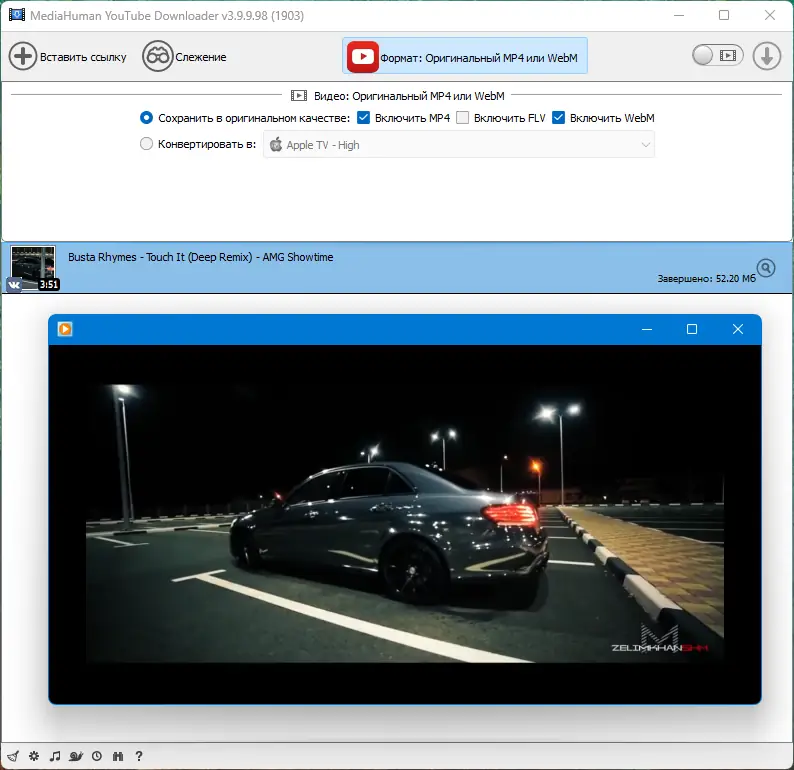Maximize the MediaHuman main window
Viewport: 794px width, 770px height.
(x=724, y=15)
